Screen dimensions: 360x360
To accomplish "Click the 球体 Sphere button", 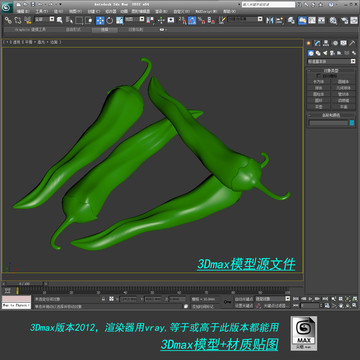I will (319, 88).
